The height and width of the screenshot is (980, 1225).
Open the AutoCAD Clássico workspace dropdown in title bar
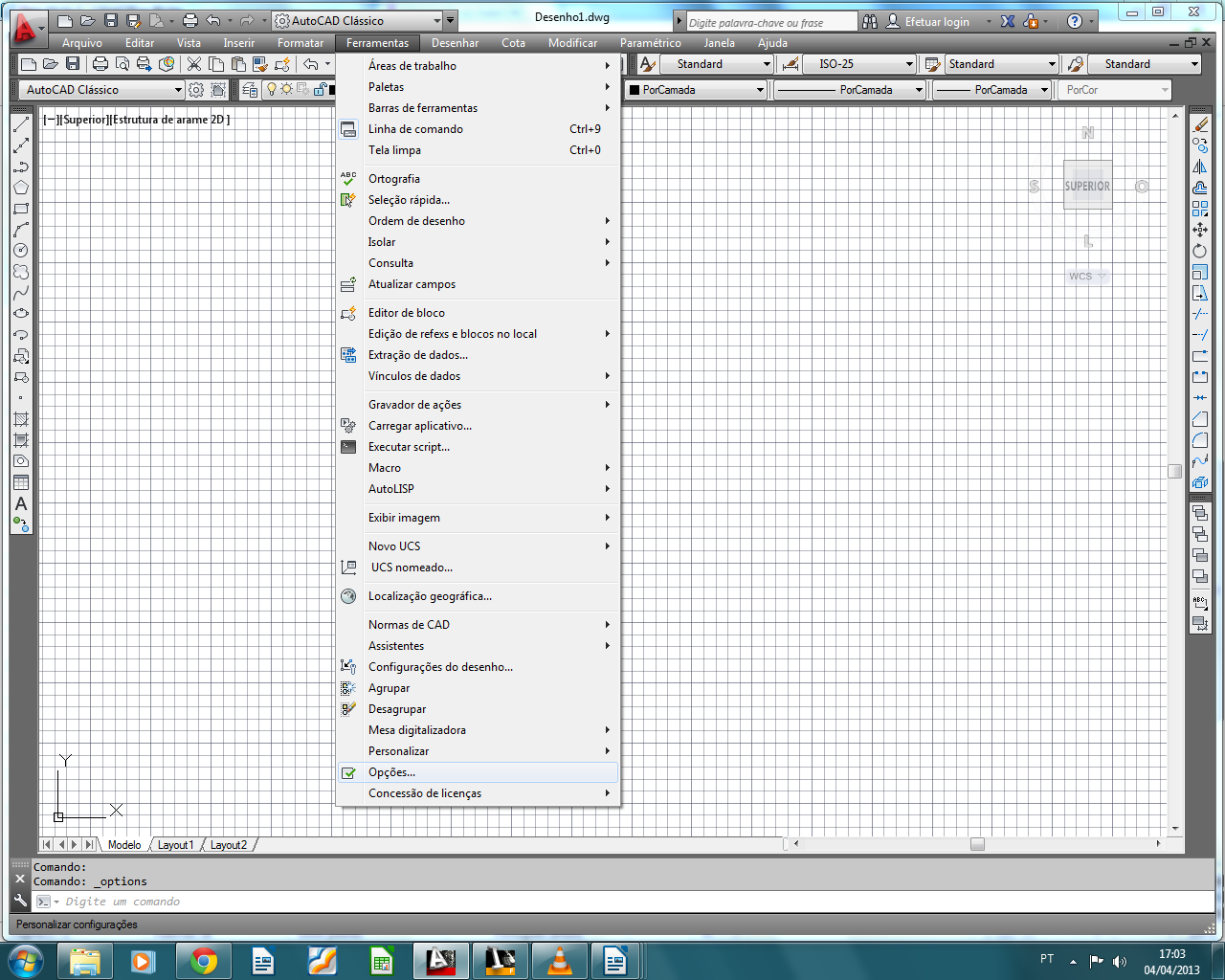(x=358, y=20)
